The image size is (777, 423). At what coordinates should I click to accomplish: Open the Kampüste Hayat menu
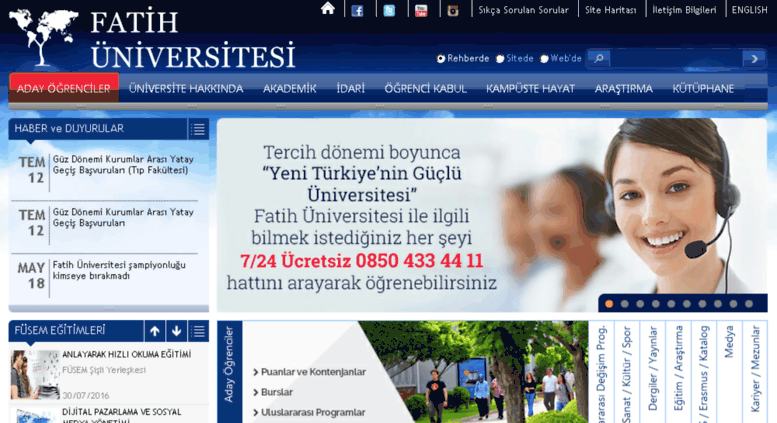530,89
